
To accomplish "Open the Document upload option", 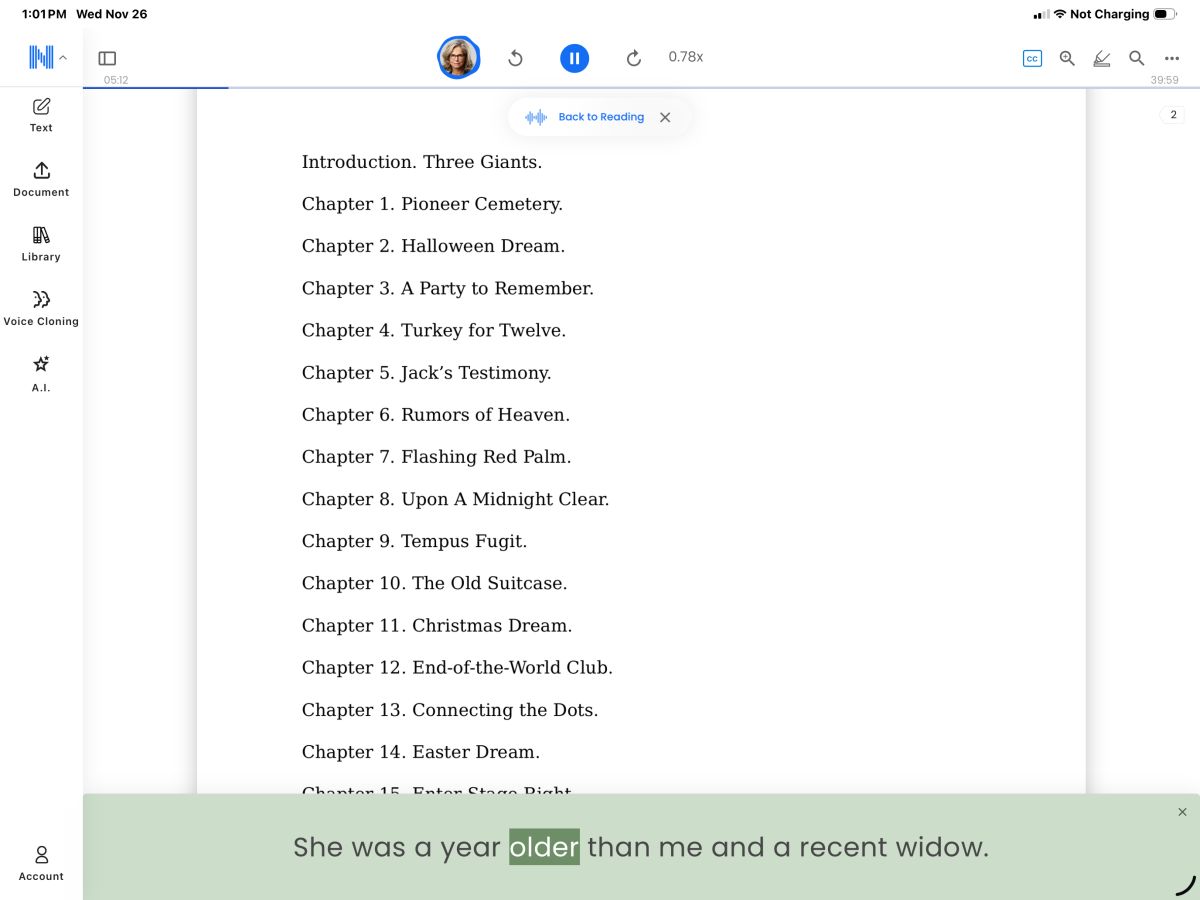I will (x=41, y=179).
